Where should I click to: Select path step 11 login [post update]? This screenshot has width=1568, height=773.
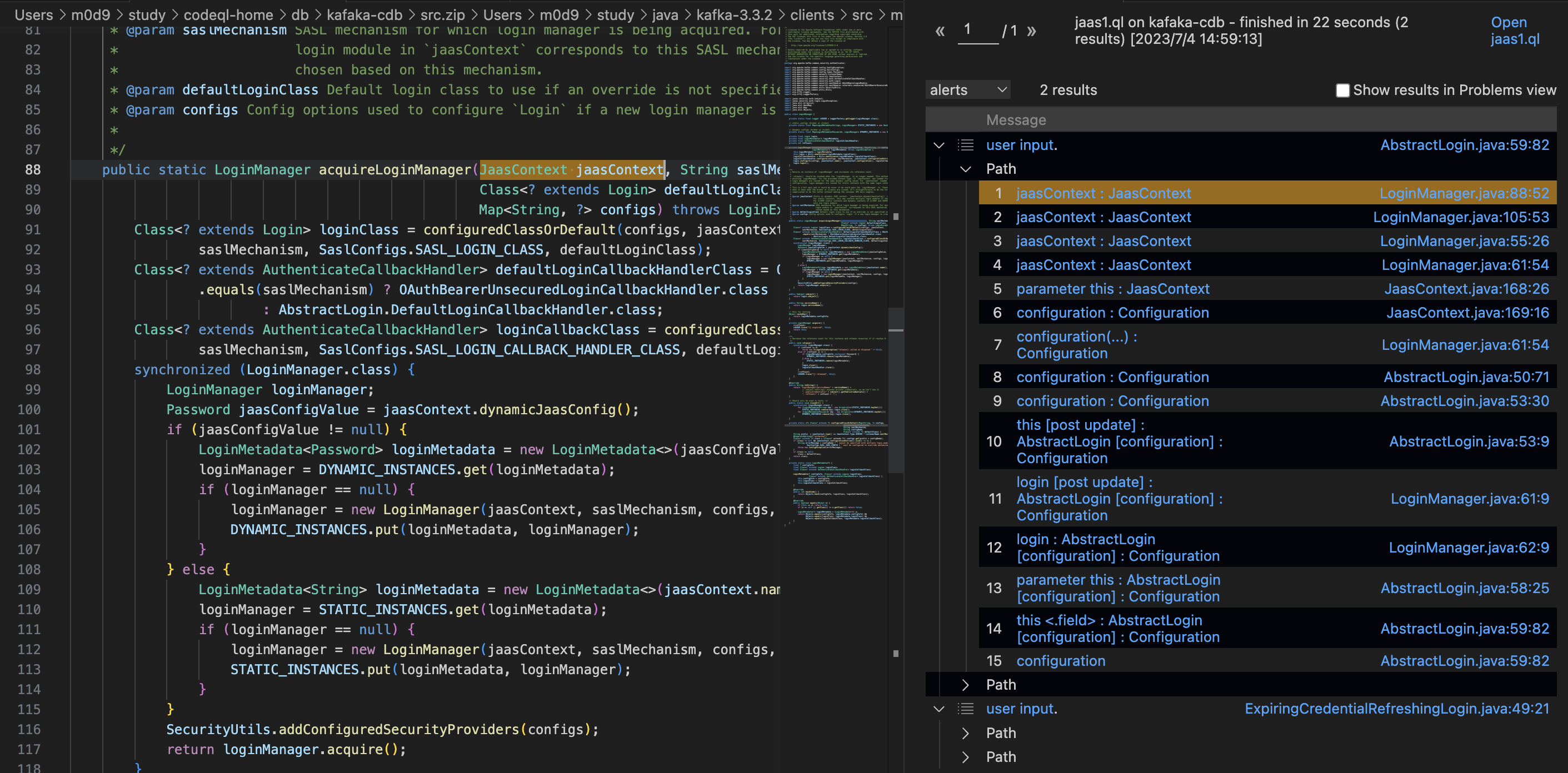pos(1120,499)
